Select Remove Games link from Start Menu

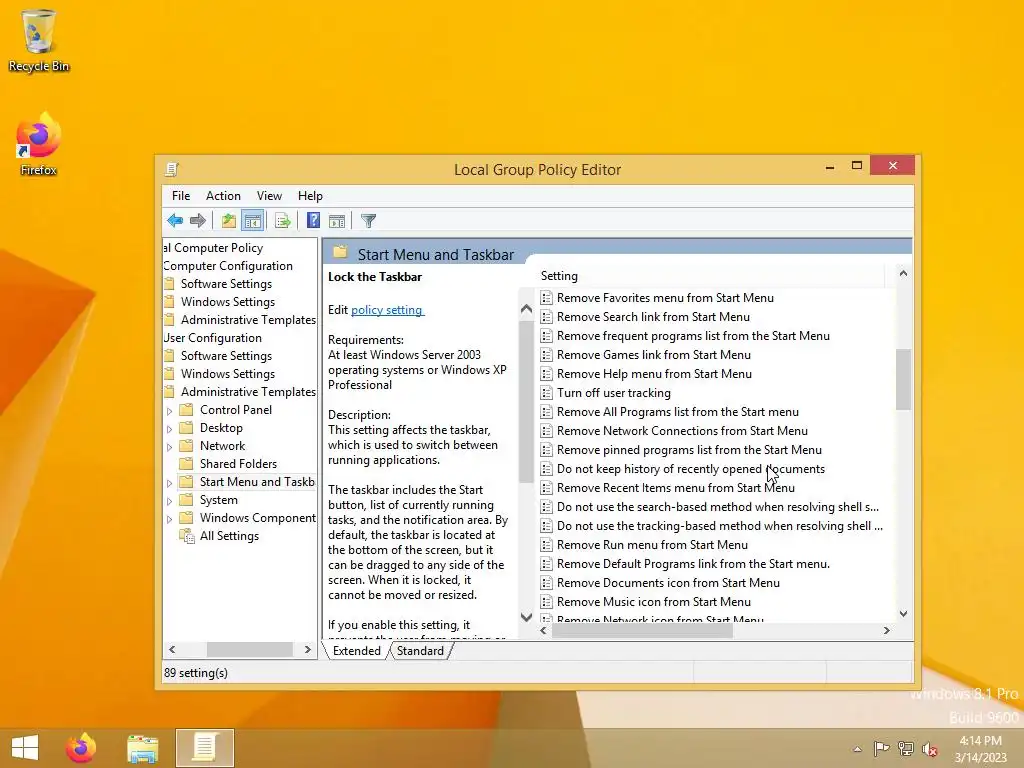pyautogui.click(x=654, y=355)
